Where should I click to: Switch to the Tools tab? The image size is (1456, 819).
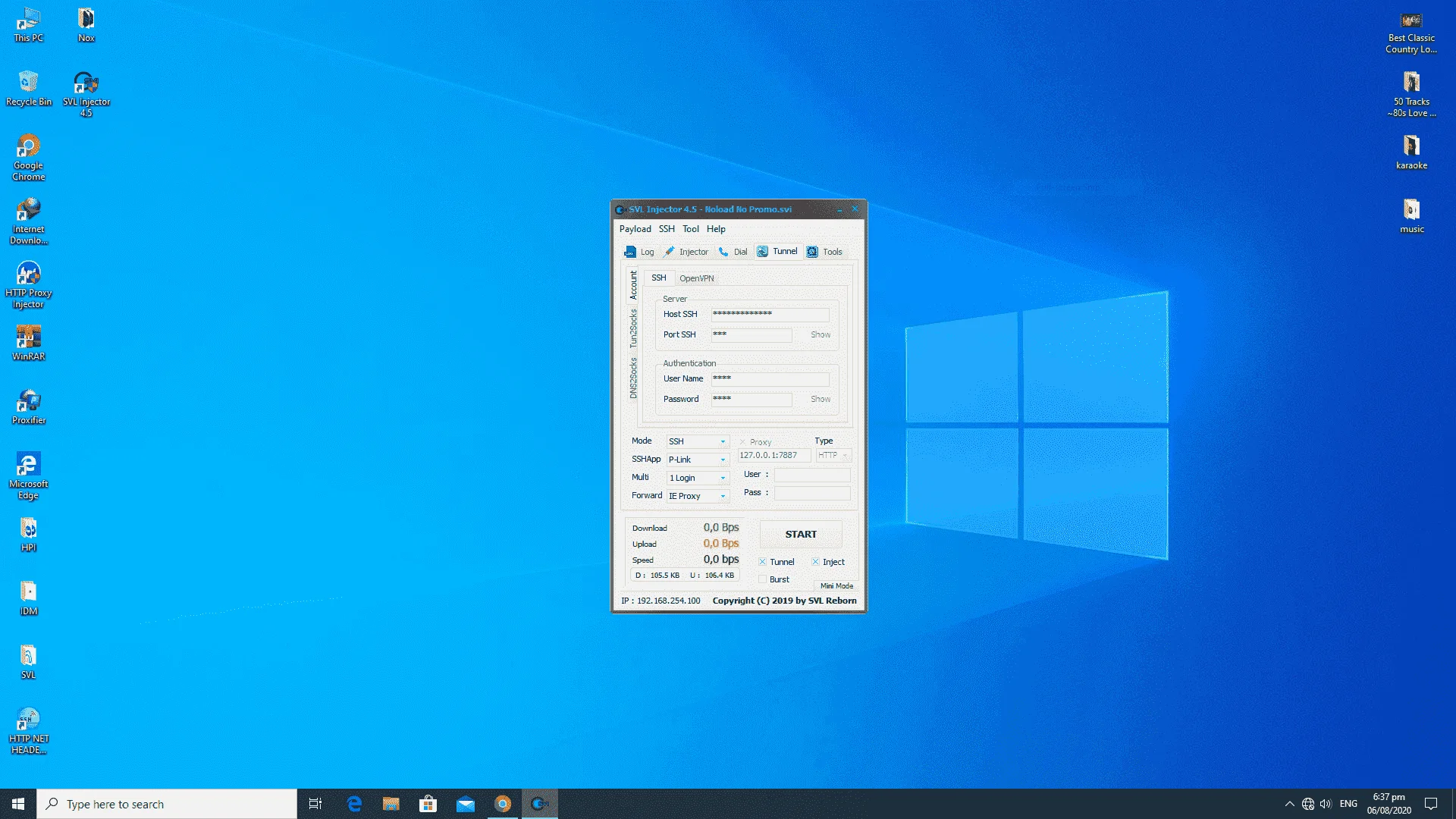[824, 252]
